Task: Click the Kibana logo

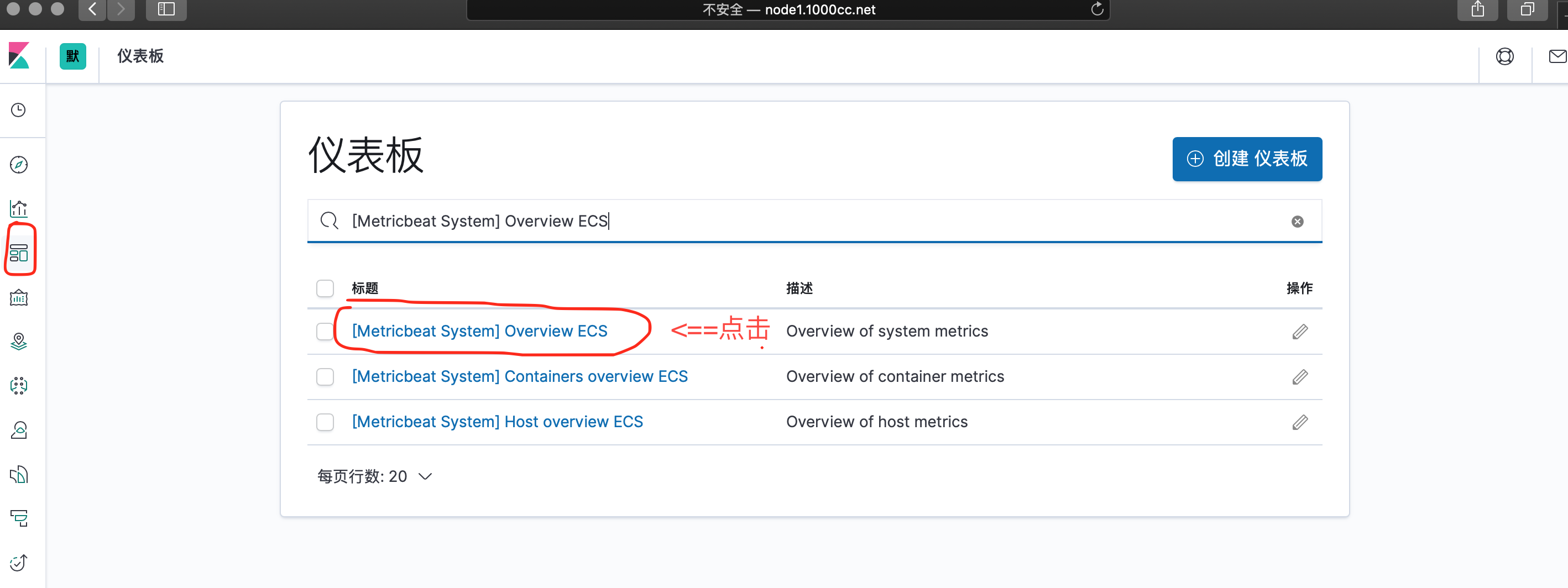Action: (19, 56)
